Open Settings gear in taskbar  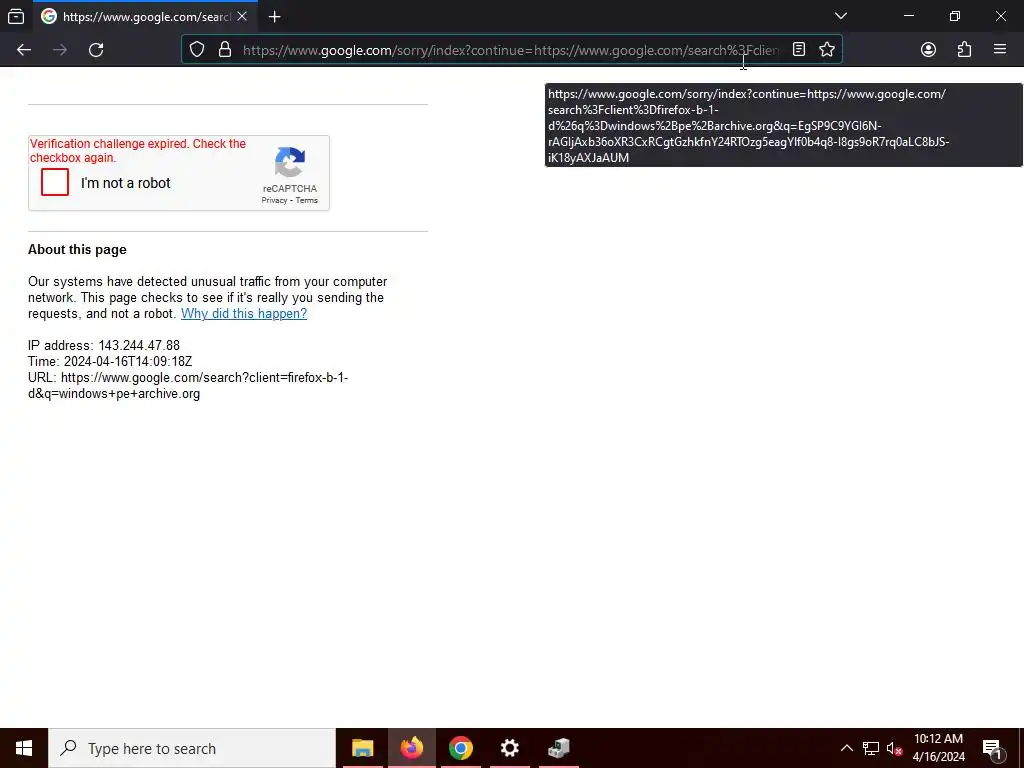point(509,748)
